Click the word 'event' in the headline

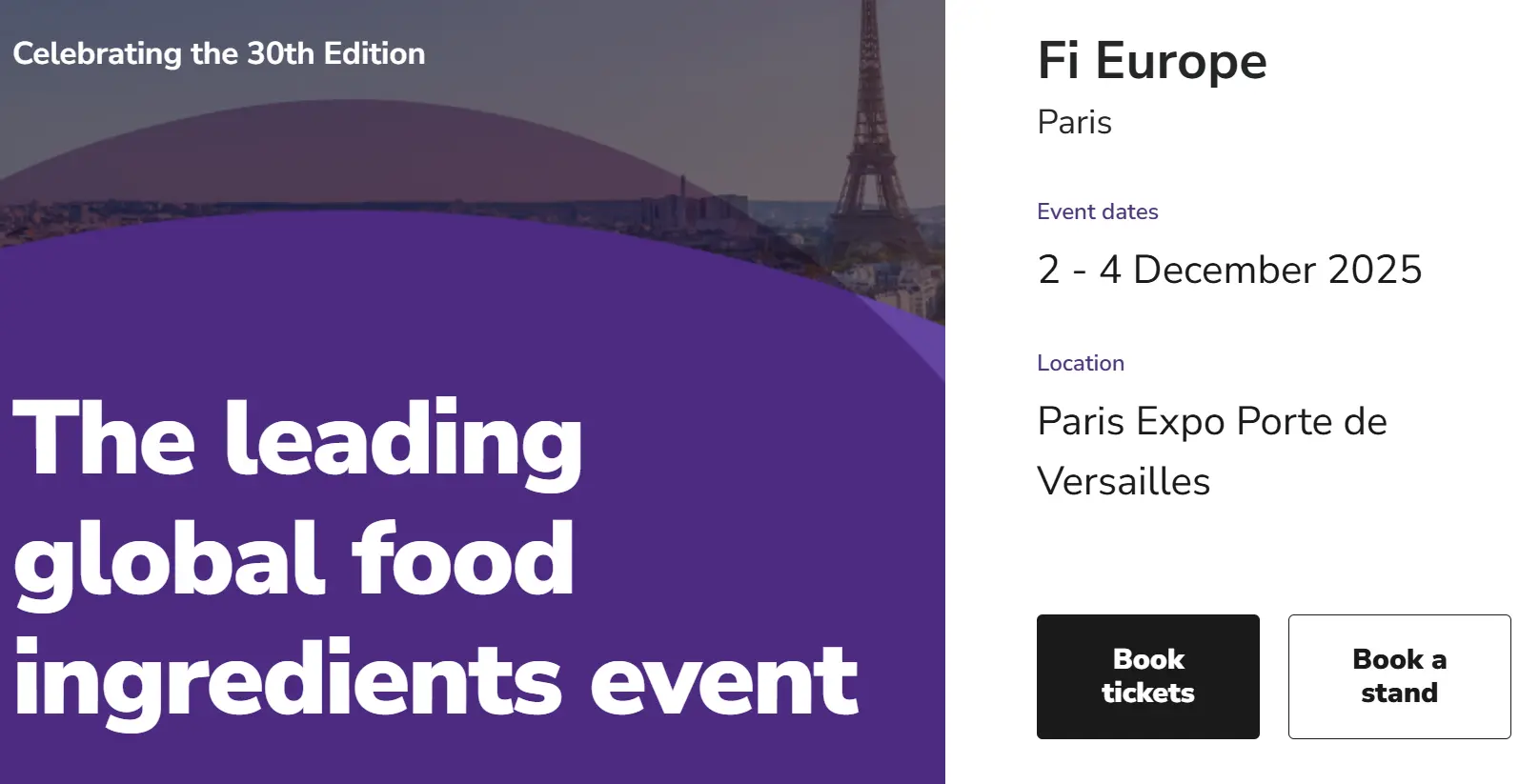[724, 679]
